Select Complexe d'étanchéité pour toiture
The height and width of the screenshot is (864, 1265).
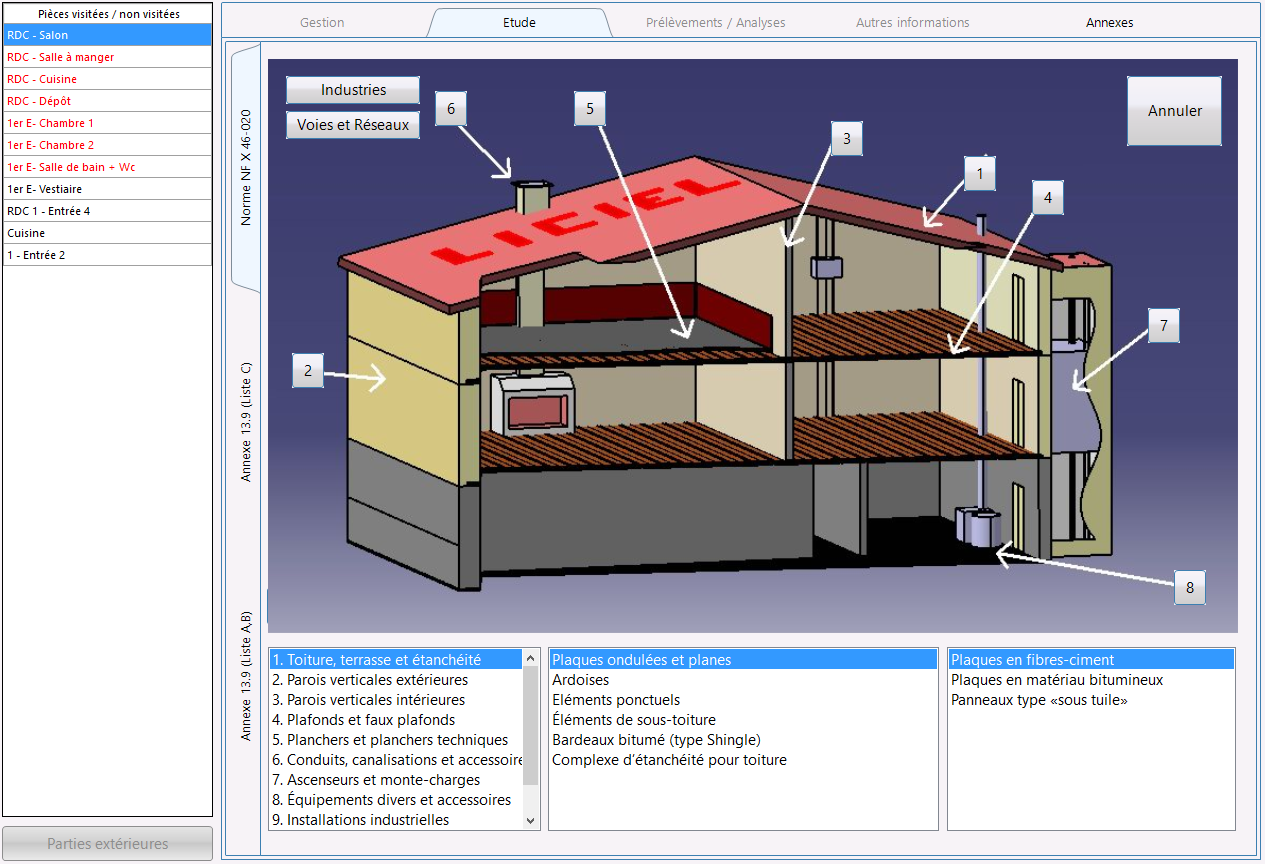point(743,760)
